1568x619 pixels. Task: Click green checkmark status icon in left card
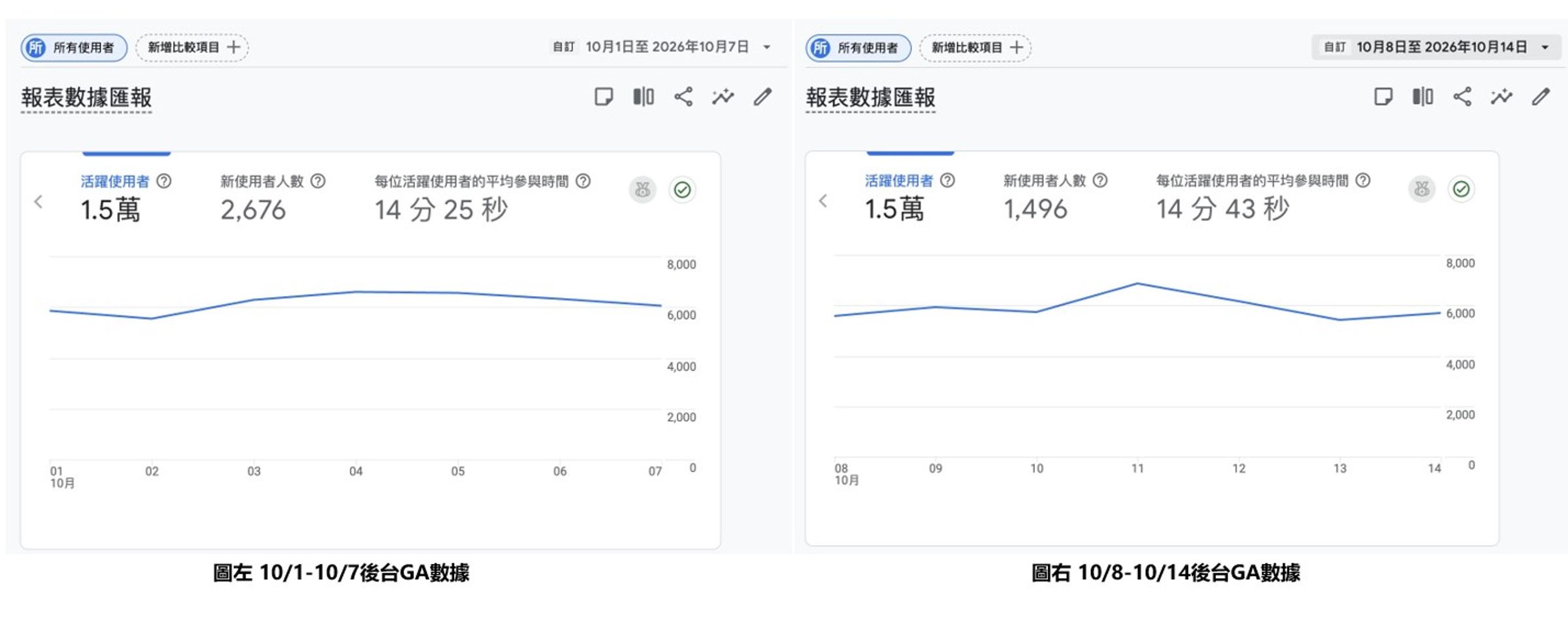pyautogui.click(x=682, y=190)
